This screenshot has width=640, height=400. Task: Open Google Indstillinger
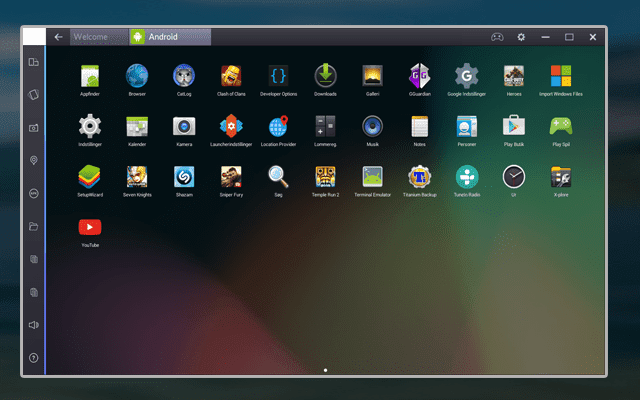coord(467,76)
